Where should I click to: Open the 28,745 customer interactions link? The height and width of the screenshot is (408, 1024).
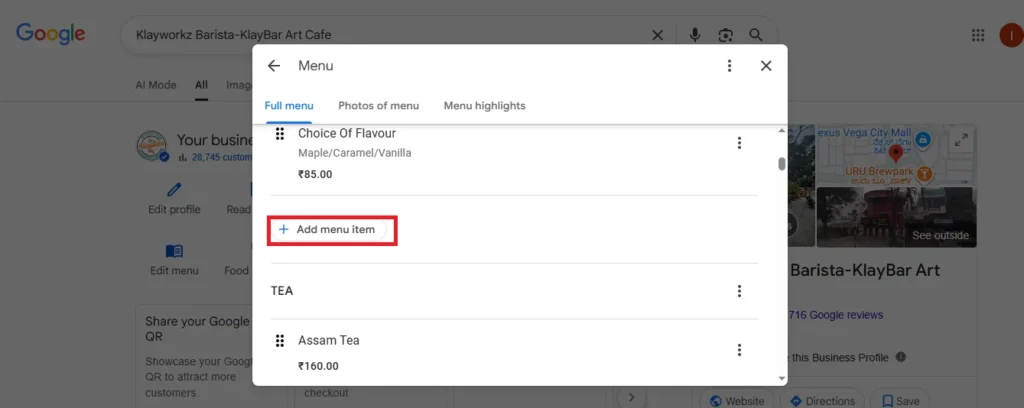pyautogui.click(x=222, y=157)
